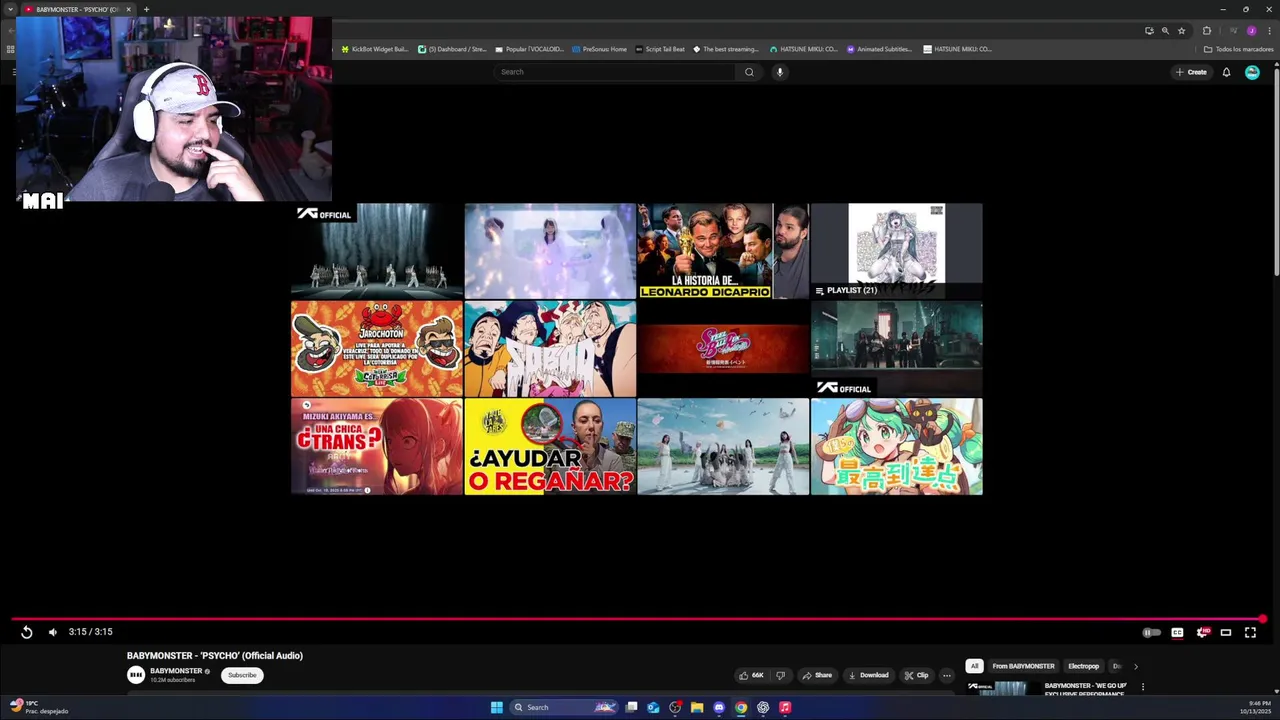Expand Todos los marcadores folder
Viewport: 1280px width, 720px height.
pyautogui.click(x=1239, y=49)
